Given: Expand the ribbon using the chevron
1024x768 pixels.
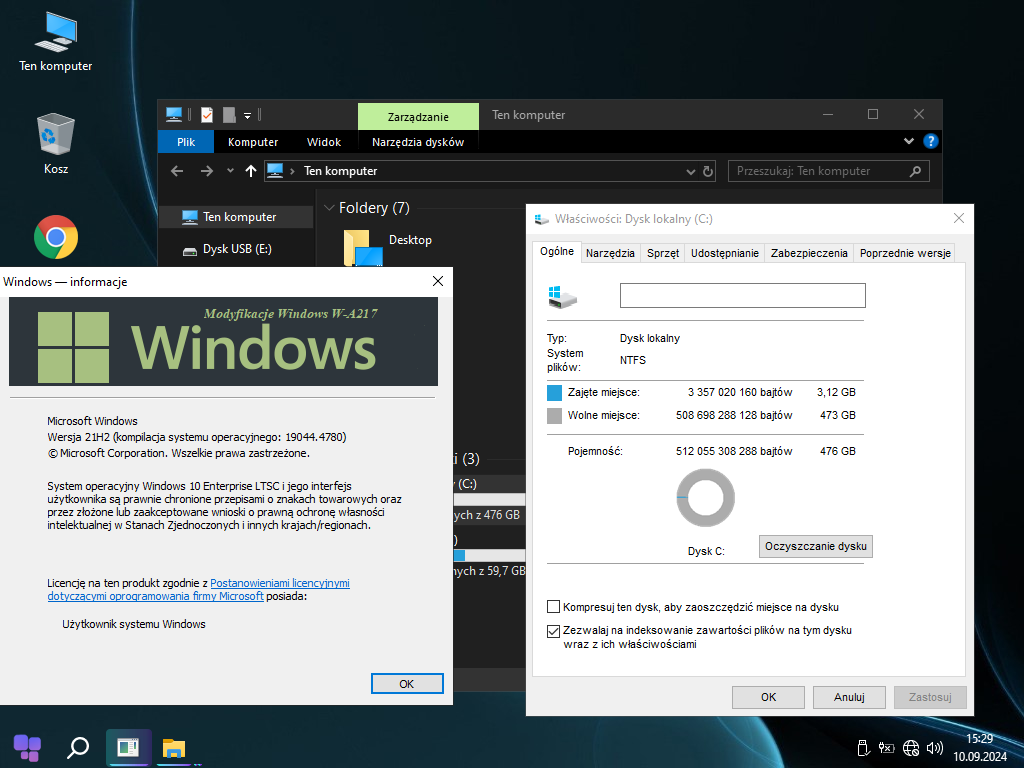Looking at the screenshot, I should click(909, 142).
